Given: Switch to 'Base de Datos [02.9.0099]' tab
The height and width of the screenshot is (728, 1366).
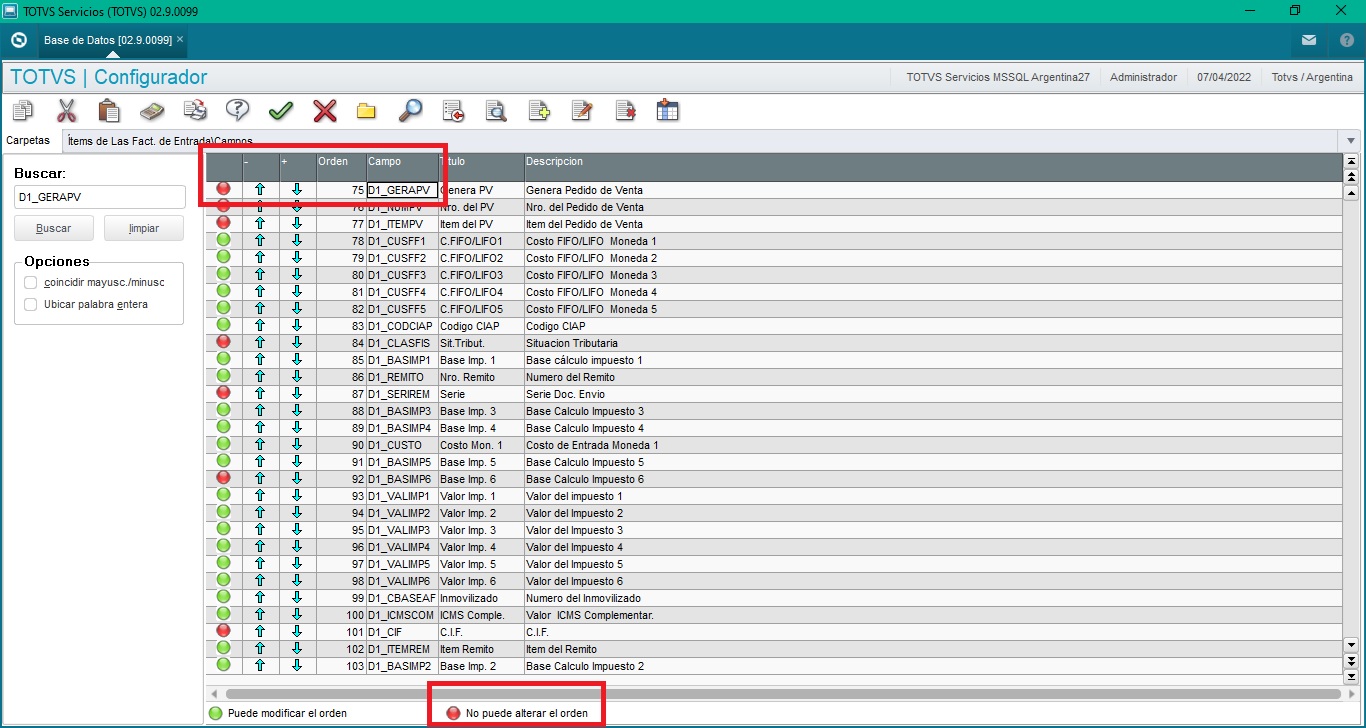Looking at the screenshot, I should [x=107, y=40].
